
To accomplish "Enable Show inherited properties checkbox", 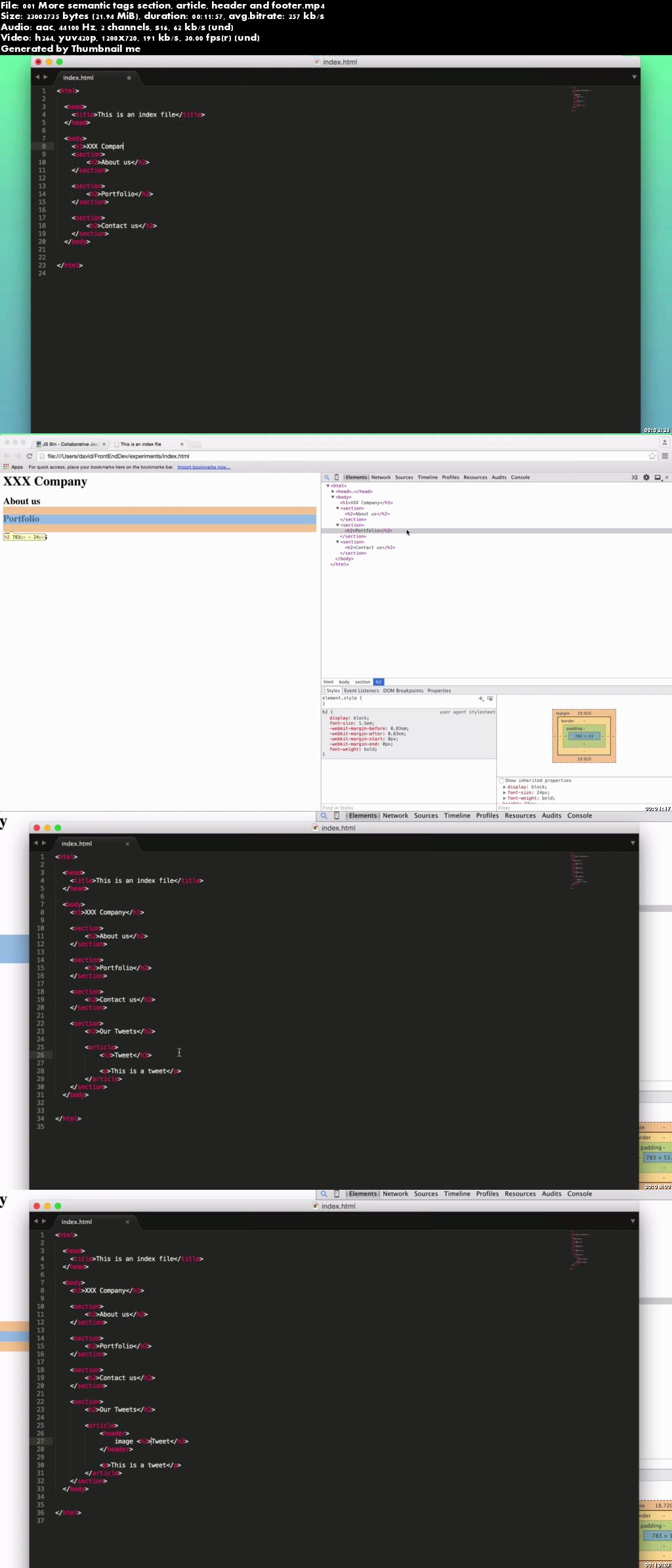I will 502,780.
